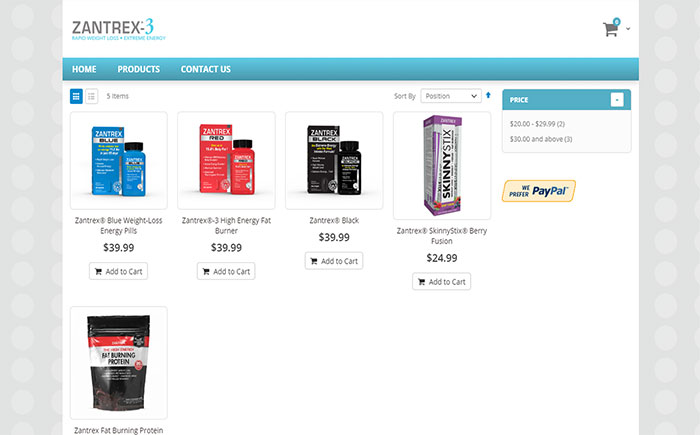Add SkinnyStix Berry Fusion to cart
The width and height of the screenshot is (700, 435).
pos(442,281)
